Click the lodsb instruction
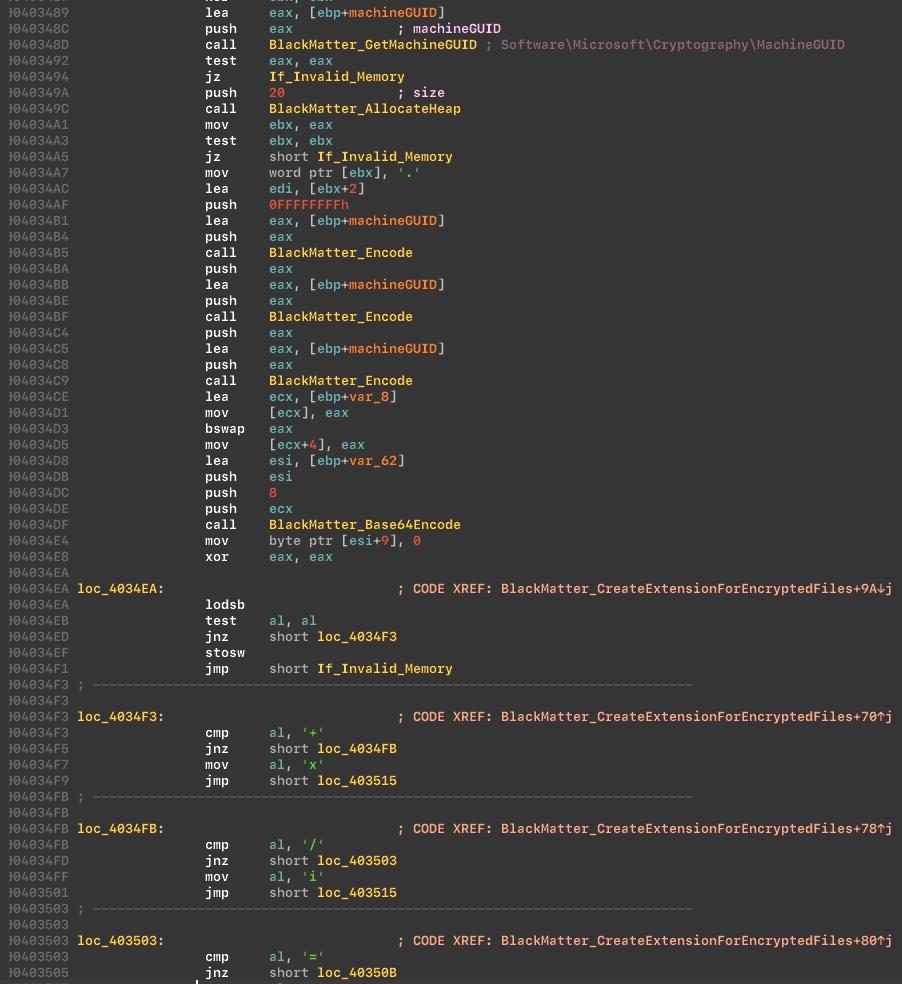 pos(224,605)
